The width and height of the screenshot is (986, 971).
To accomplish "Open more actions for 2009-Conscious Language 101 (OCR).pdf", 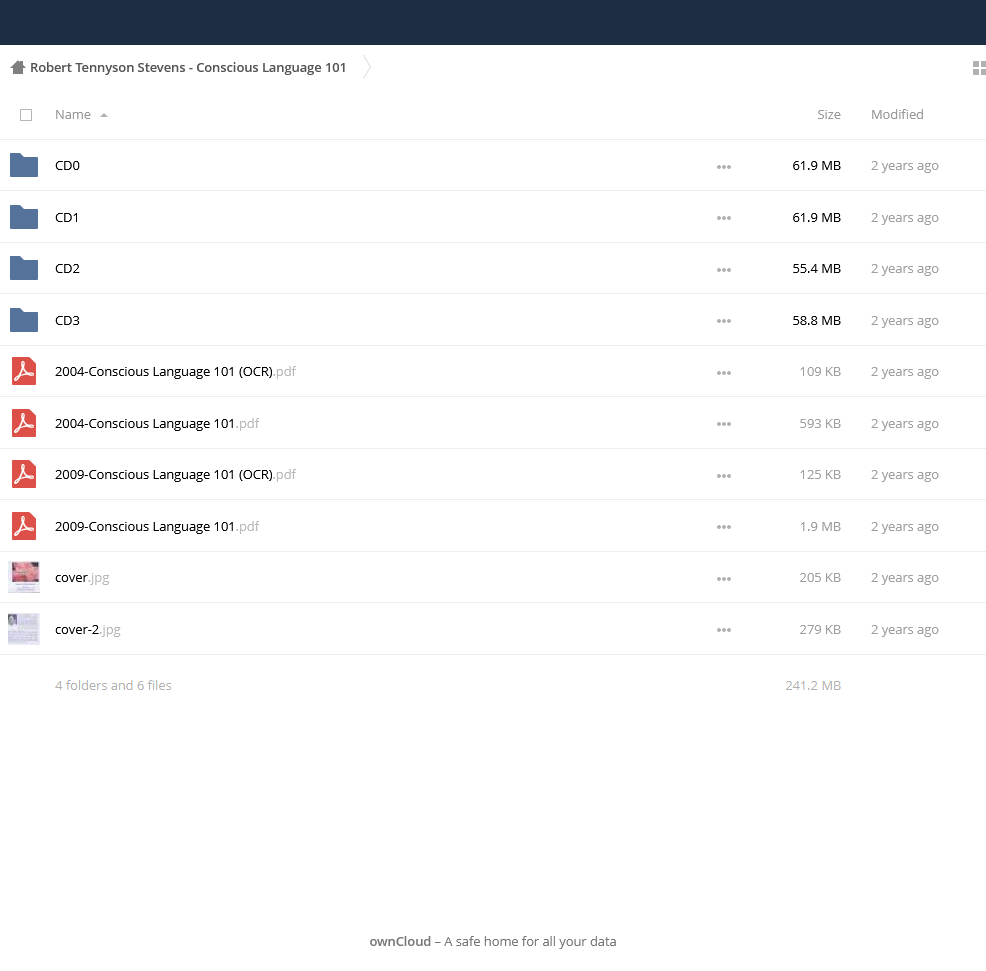I will [x=724, y=476].
